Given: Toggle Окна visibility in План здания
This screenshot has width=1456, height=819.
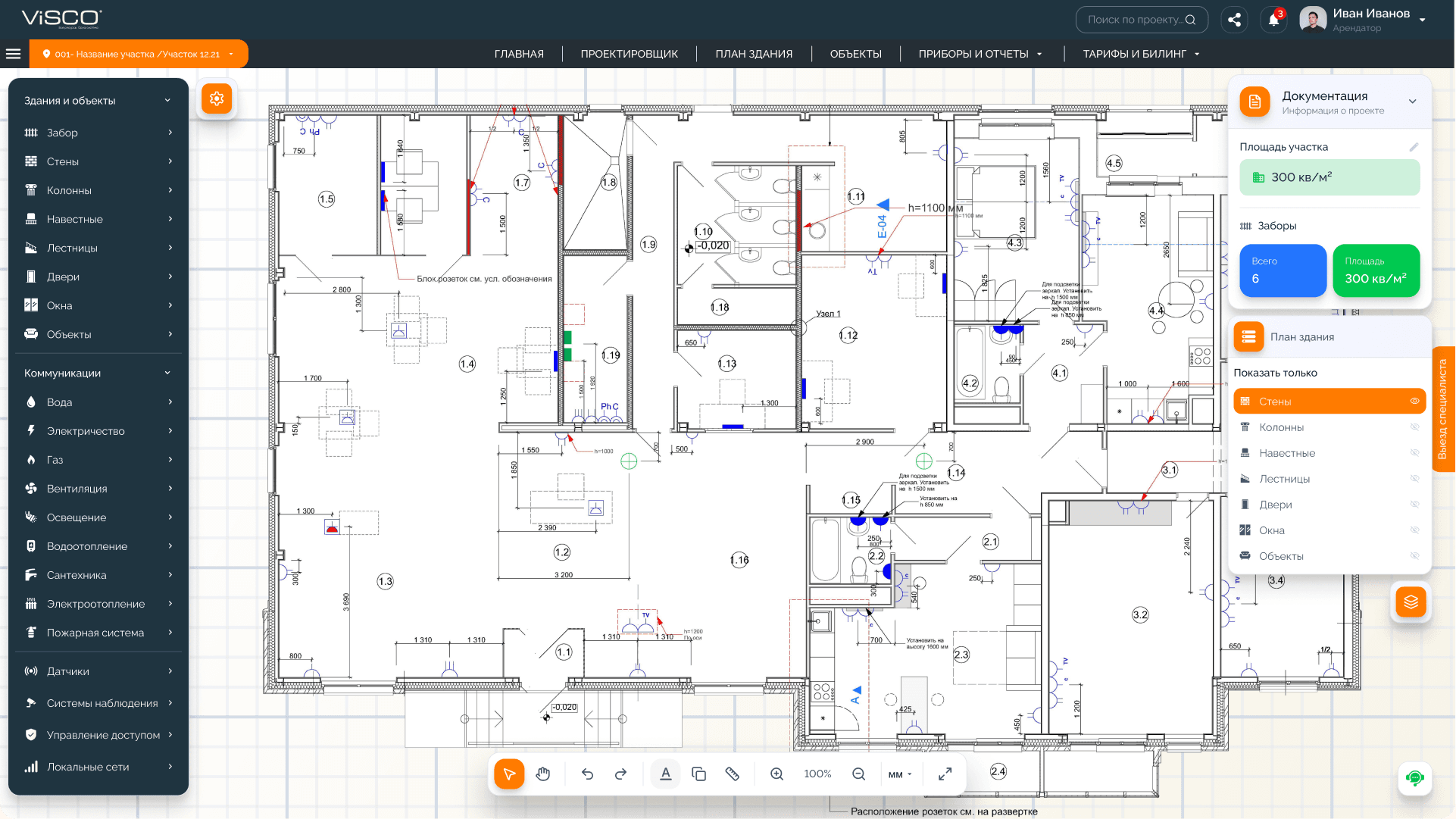Looking at the screenshot, I should click(x=1414, y=530).
